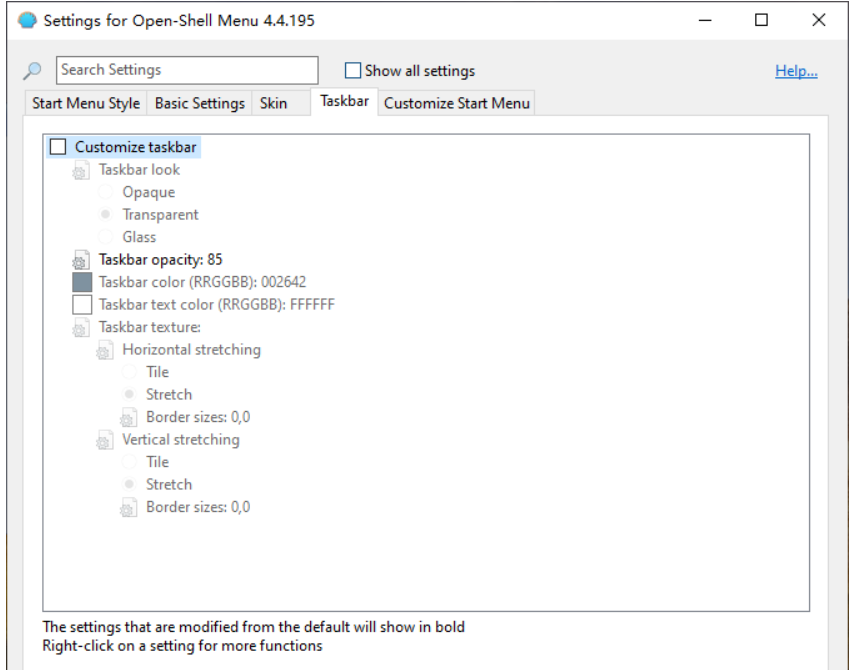The width and height of the screenshot is (855, 670).
Task: Click the Taskbar color swatch
Action: click(82, 282)
